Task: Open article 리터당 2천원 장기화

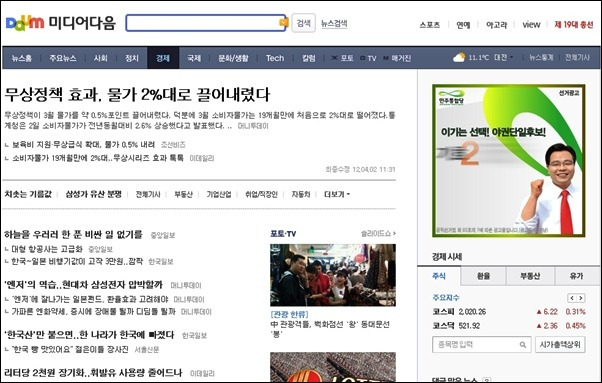Action: (x=93, y=373)
